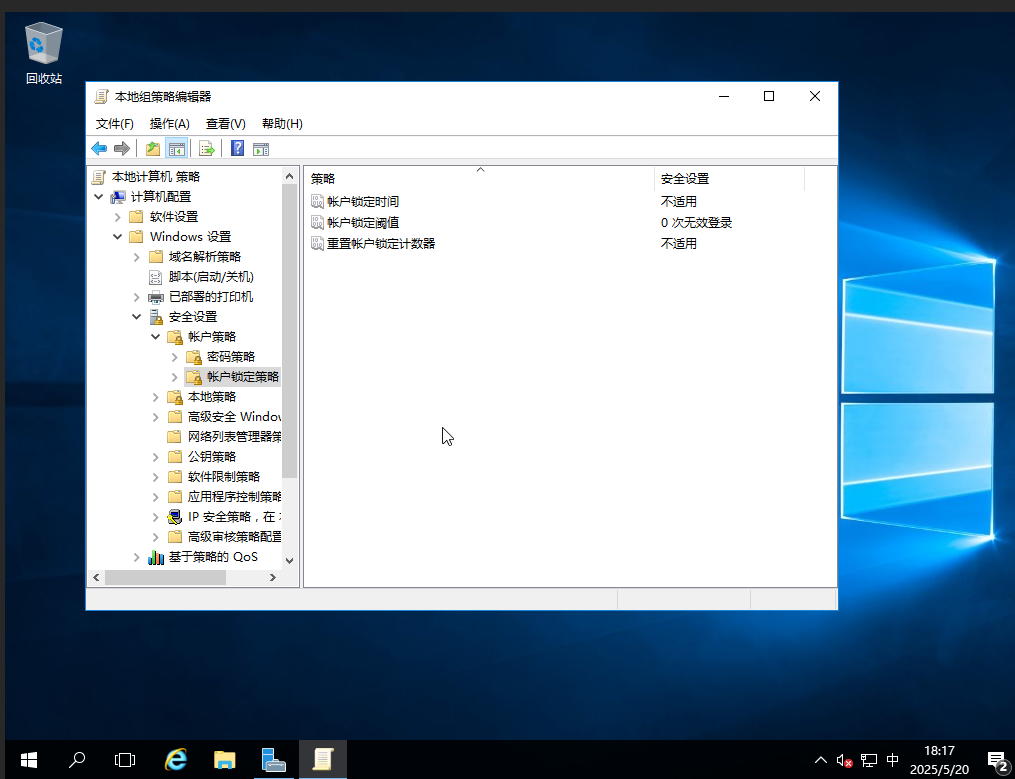Image resolution: width=1015 pixels, height=779 pixels.
Task: Collapse the Windows 设置 tree node
Action: [x=118, y=237]
